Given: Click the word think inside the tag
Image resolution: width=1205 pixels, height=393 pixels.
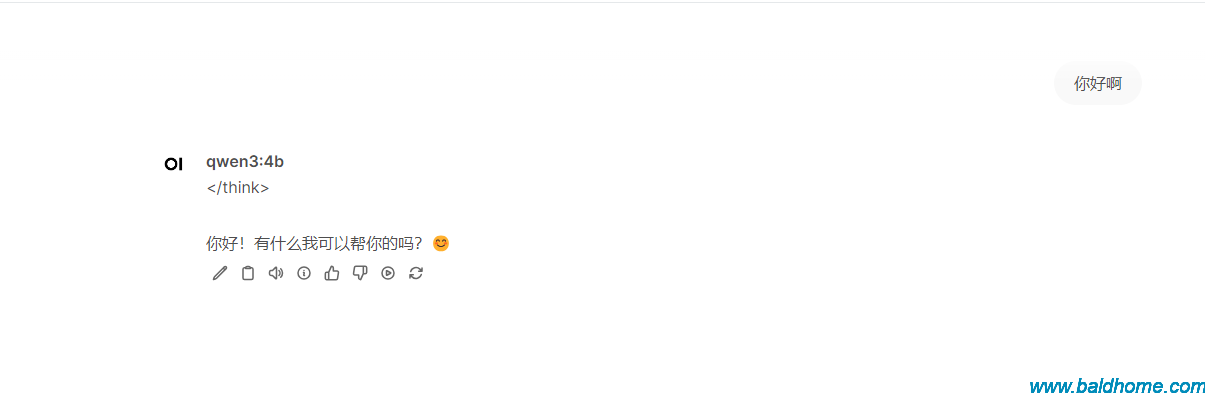Looking at the screenshot, I should [241, 188].
